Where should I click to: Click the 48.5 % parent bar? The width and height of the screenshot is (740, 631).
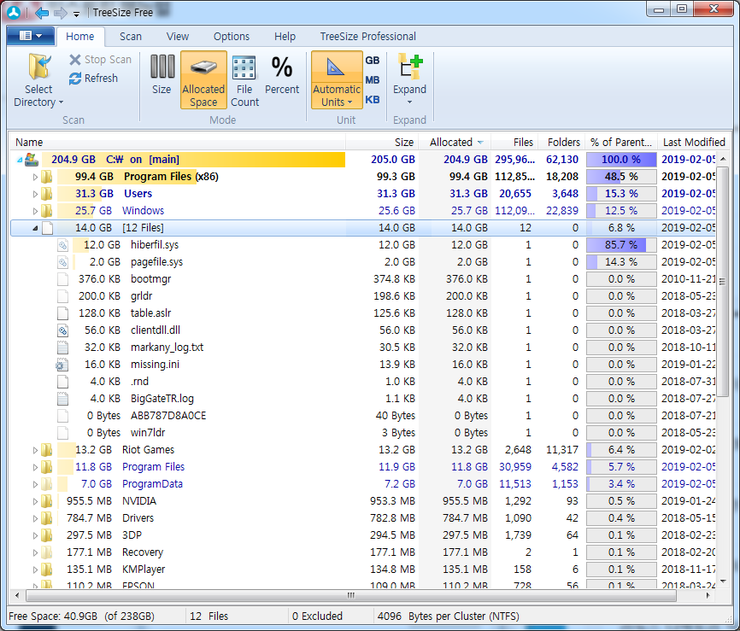tap(621, 177)
